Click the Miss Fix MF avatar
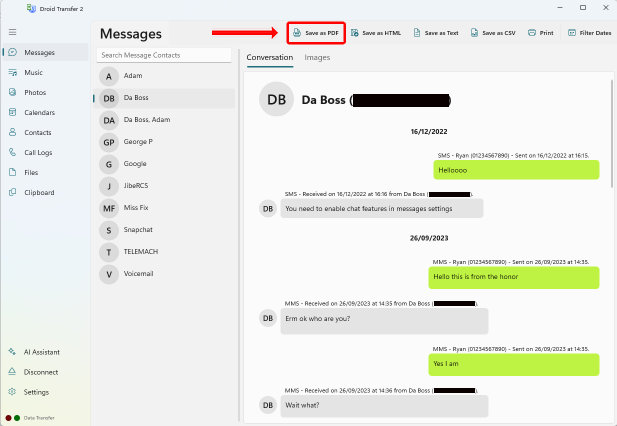The width and height of the screenshot is (617, 426). [x=109, y=208]
